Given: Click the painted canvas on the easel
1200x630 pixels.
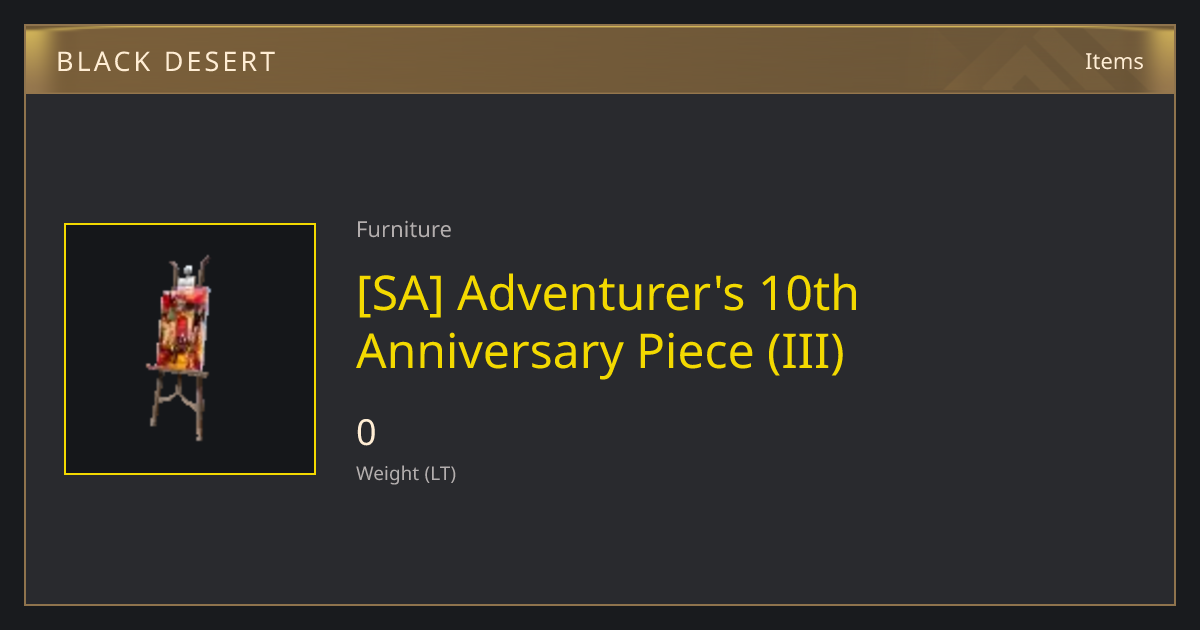Looking at the screenshot, I should click(x=183, y=327).
